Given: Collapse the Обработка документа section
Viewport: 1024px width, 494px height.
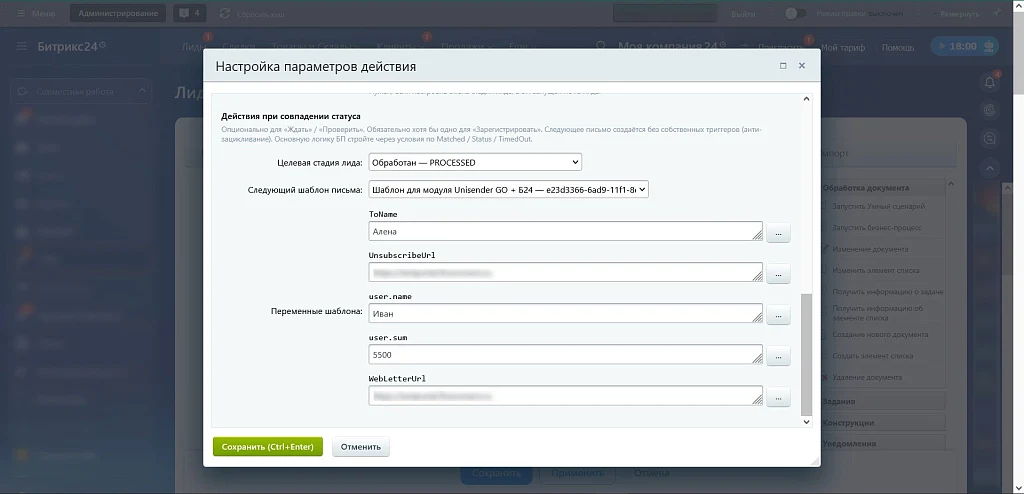Looking at the screenshot, I should (883, 188).
